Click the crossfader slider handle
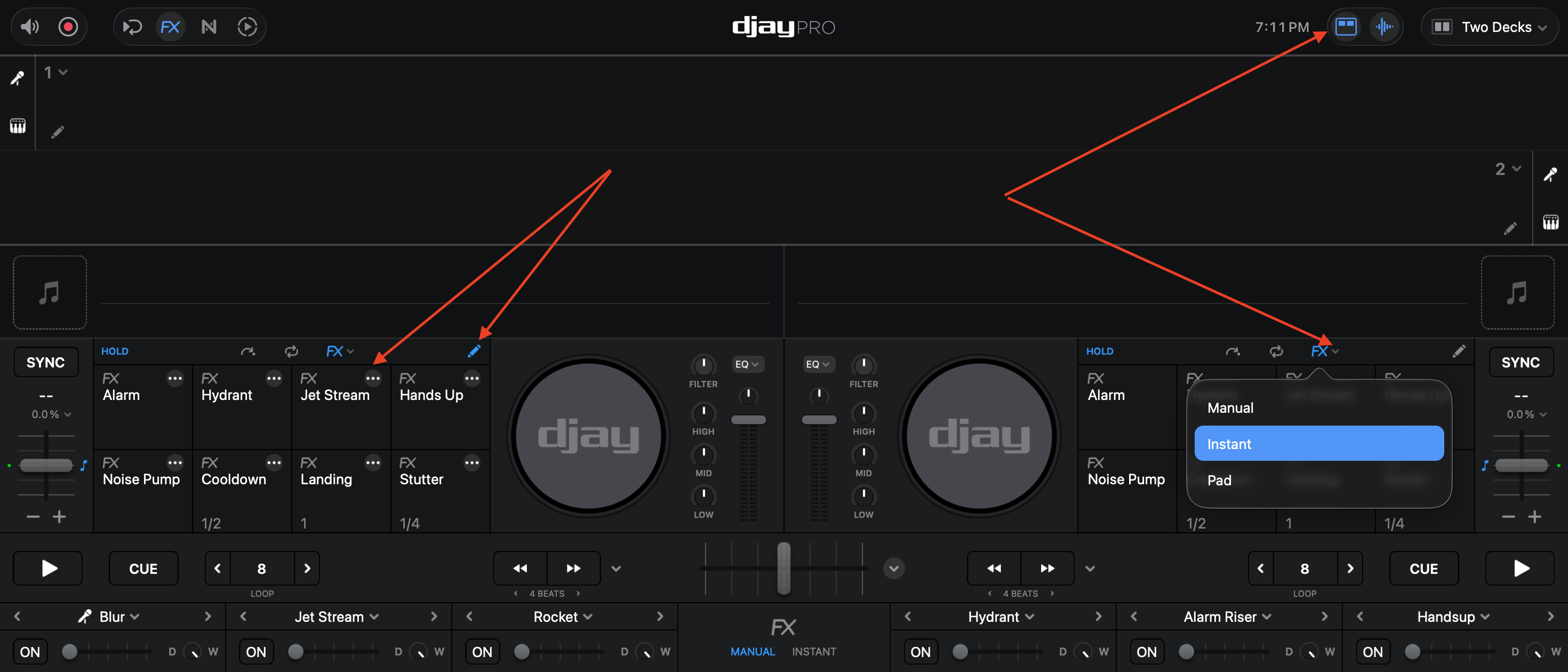The image size is (1568, 672). click(783, 568)
